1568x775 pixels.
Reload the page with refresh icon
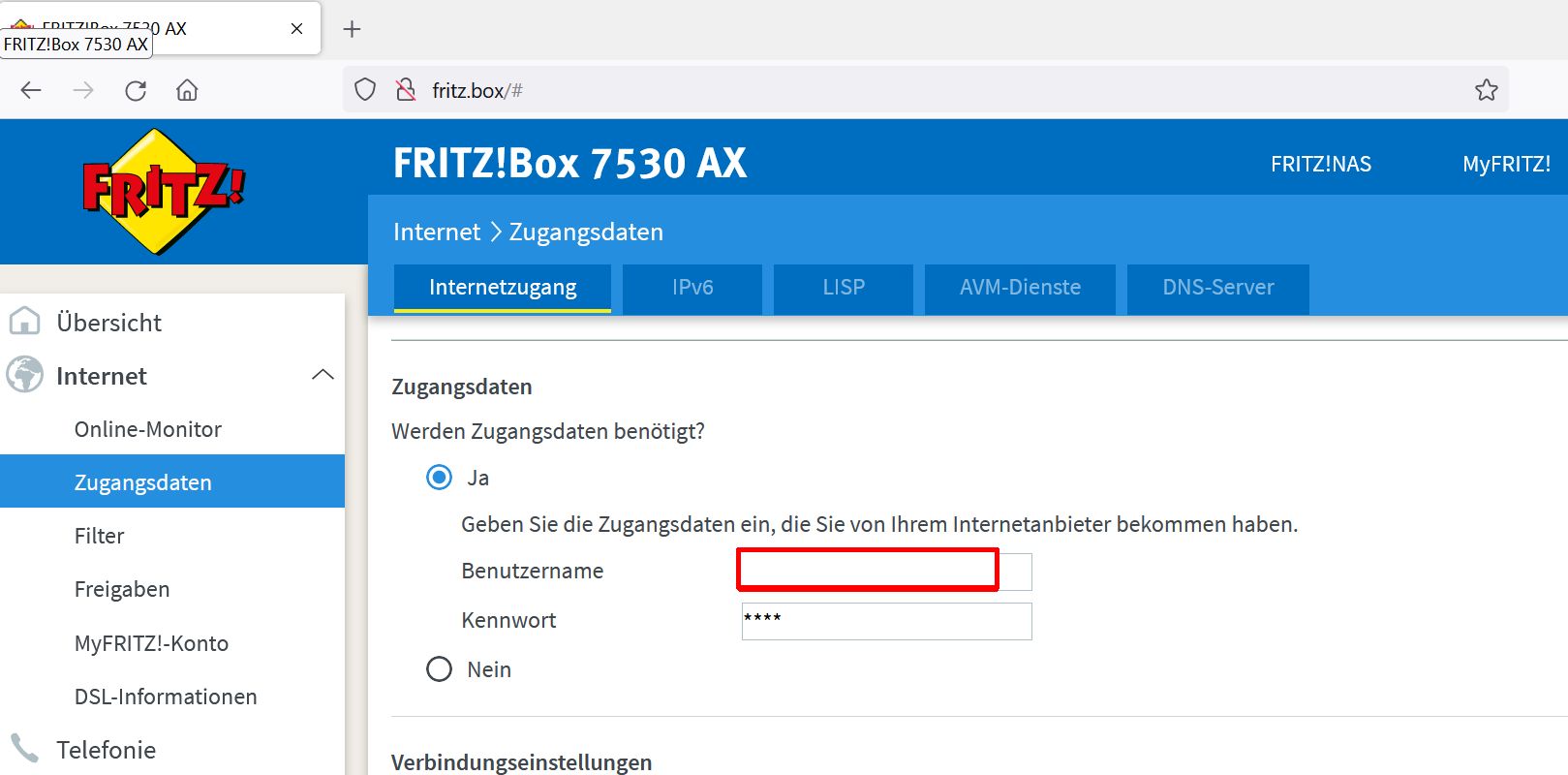pos(136,90)
